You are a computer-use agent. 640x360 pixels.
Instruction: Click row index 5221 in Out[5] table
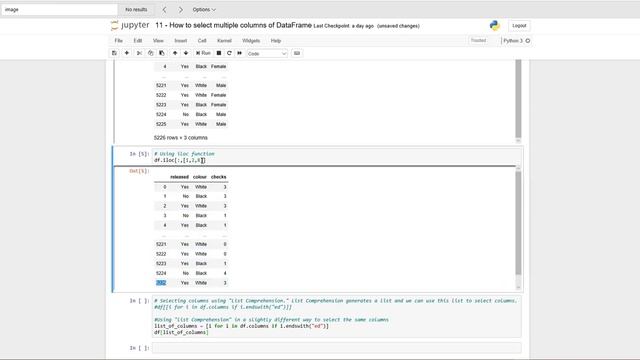point(161,244)
